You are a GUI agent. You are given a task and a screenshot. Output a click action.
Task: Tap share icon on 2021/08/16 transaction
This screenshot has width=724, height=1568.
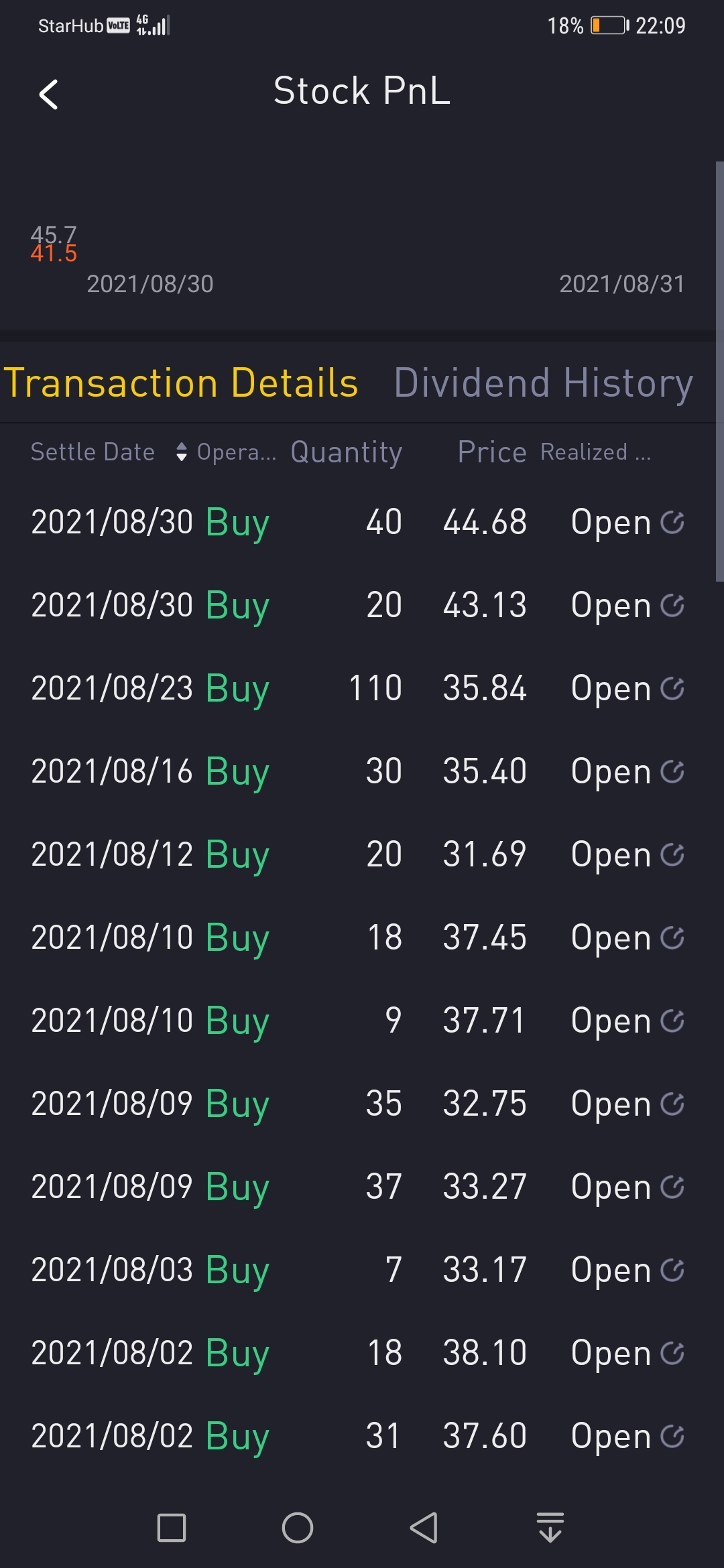672,771
